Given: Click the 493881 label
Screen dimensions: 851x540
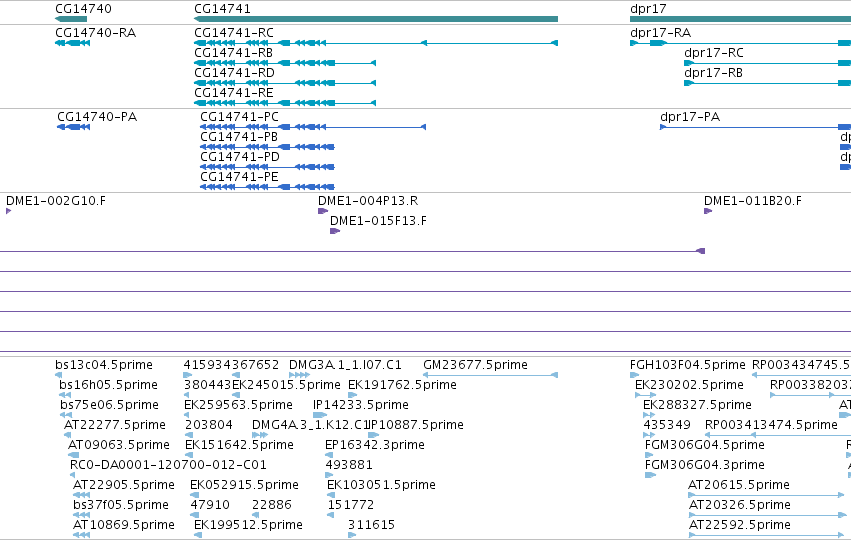Looking at the screenshot, I should [x=349, y=466].
